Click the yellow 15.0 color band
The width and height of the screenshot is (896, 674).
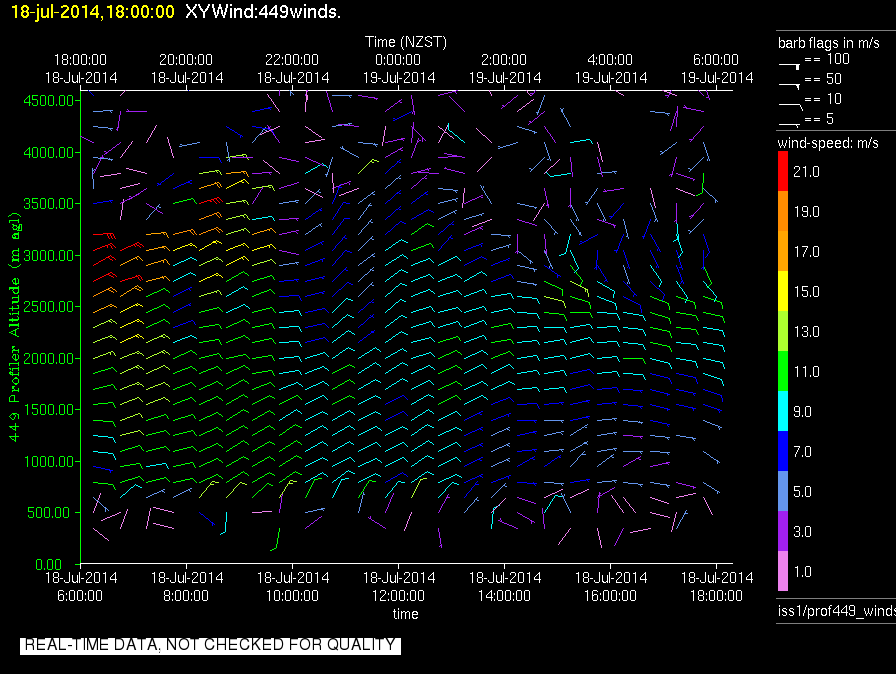point(783,291)
